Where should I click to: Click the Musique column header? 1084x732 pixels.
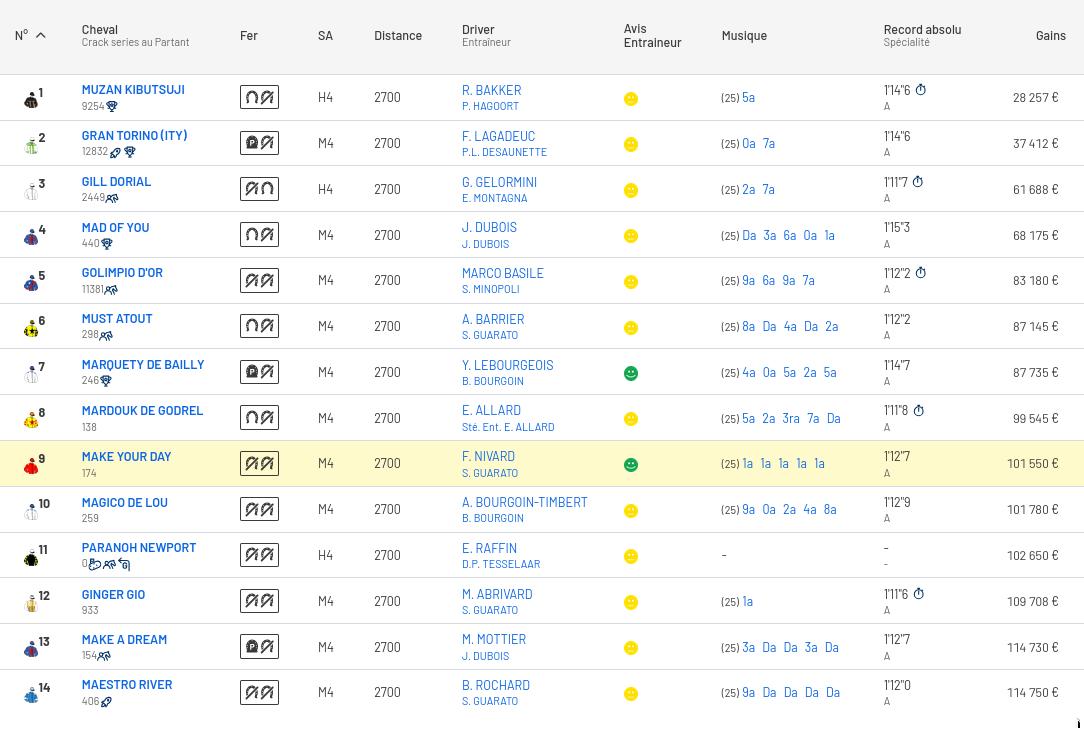coord(744,36)
